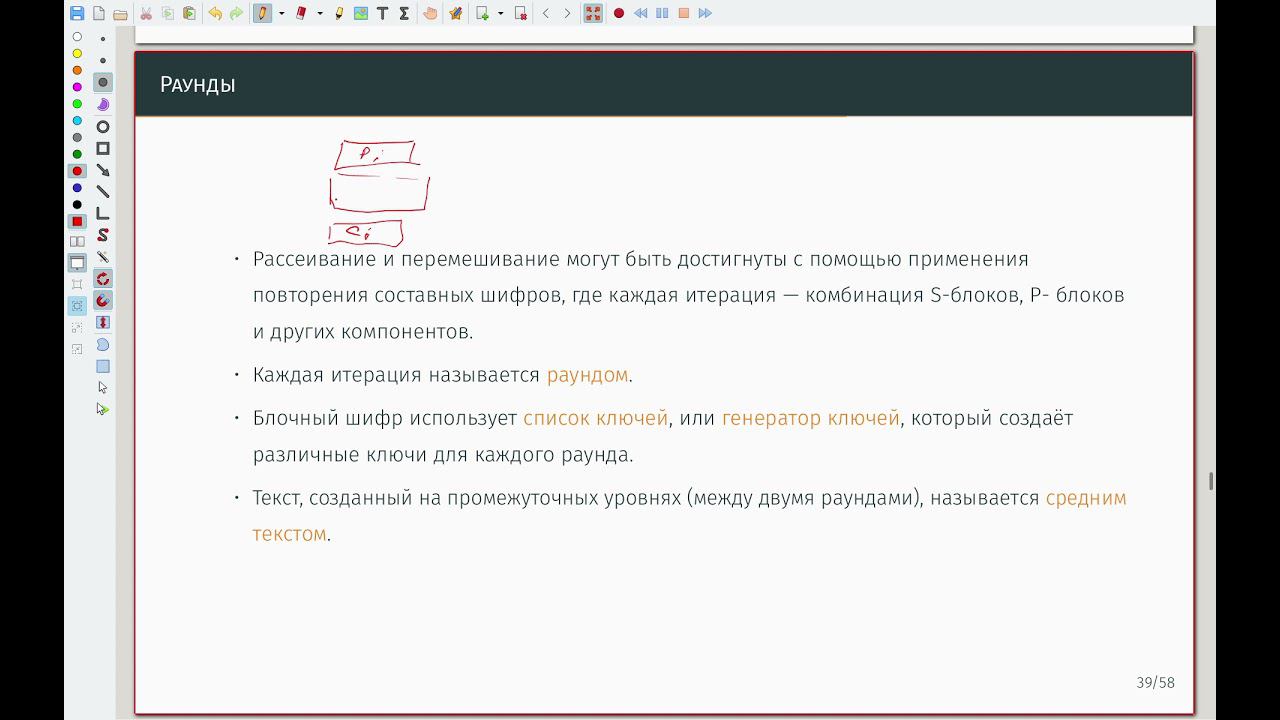Choose the dark green color swatch

[77, 155]
